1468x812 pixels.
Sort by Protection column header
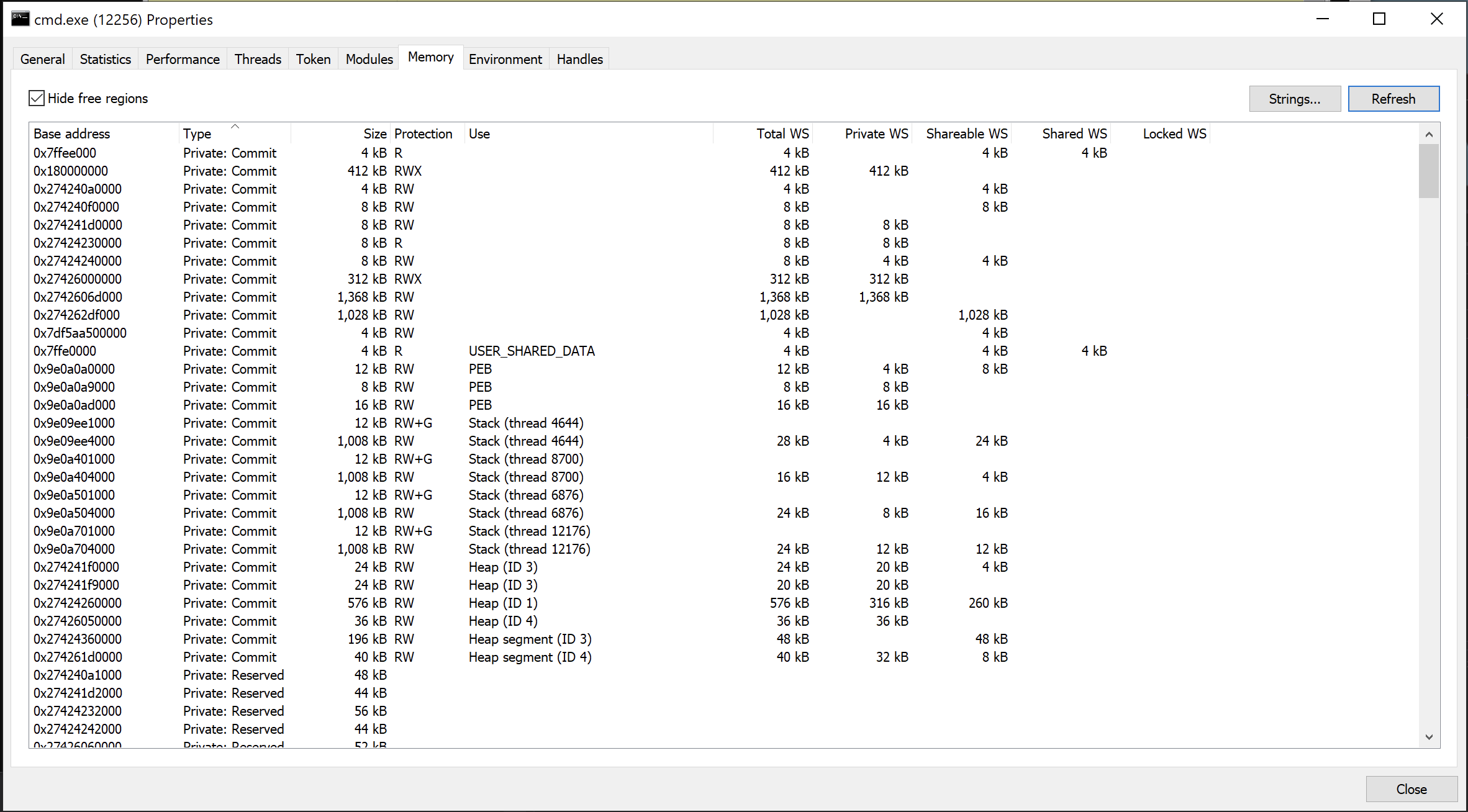point(423,133)
